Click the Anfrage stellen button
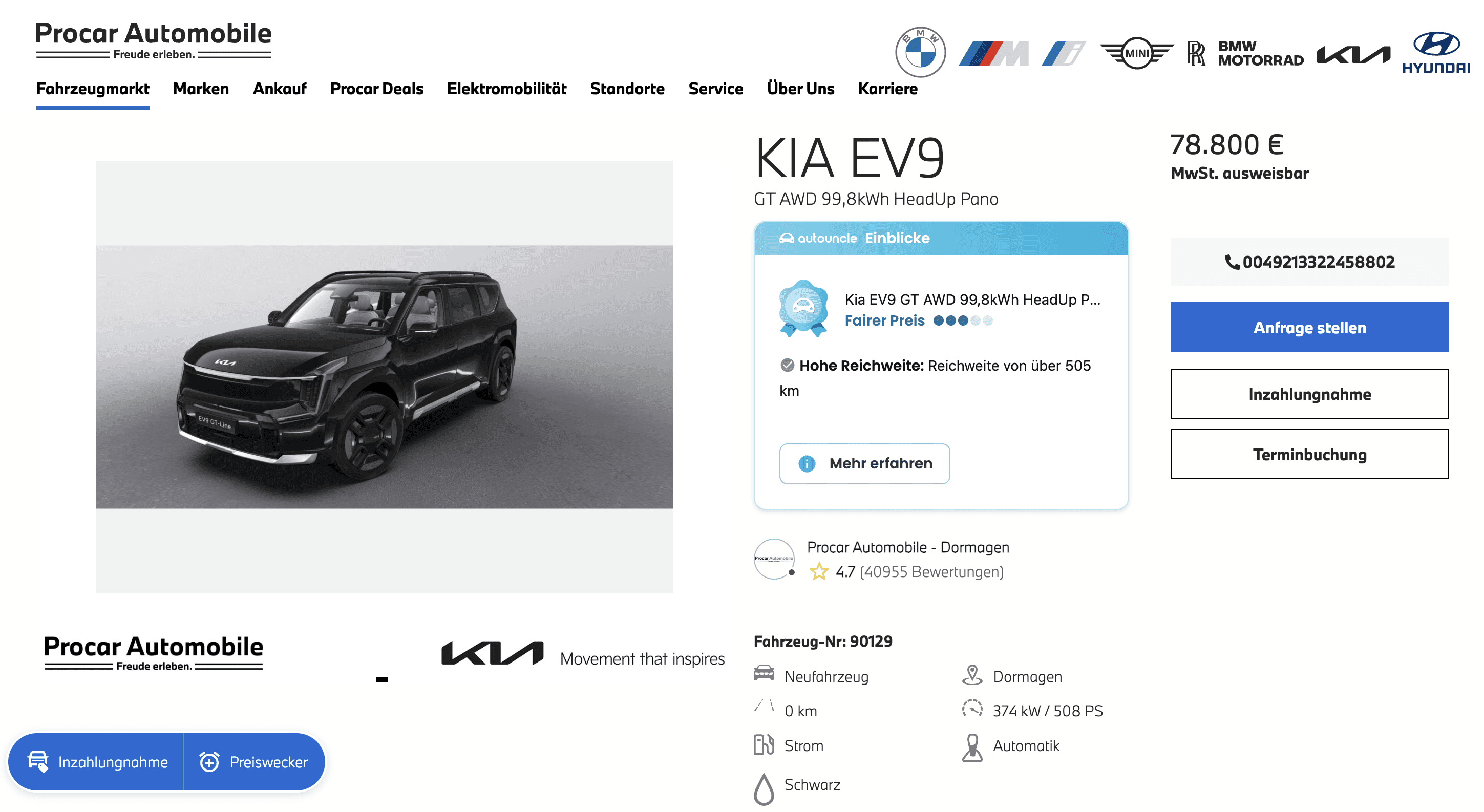1484x812 pixels. click(1309, 327)
